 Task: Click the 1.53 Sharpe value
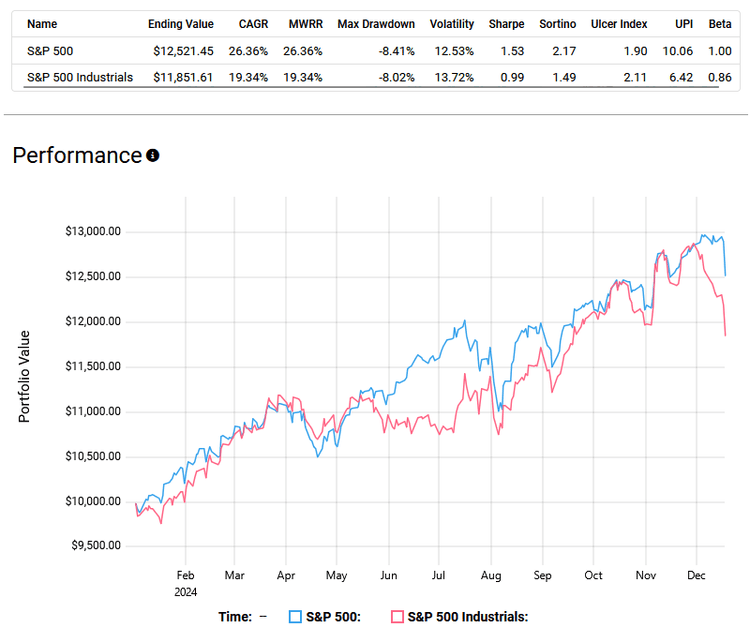click(512, 51)
